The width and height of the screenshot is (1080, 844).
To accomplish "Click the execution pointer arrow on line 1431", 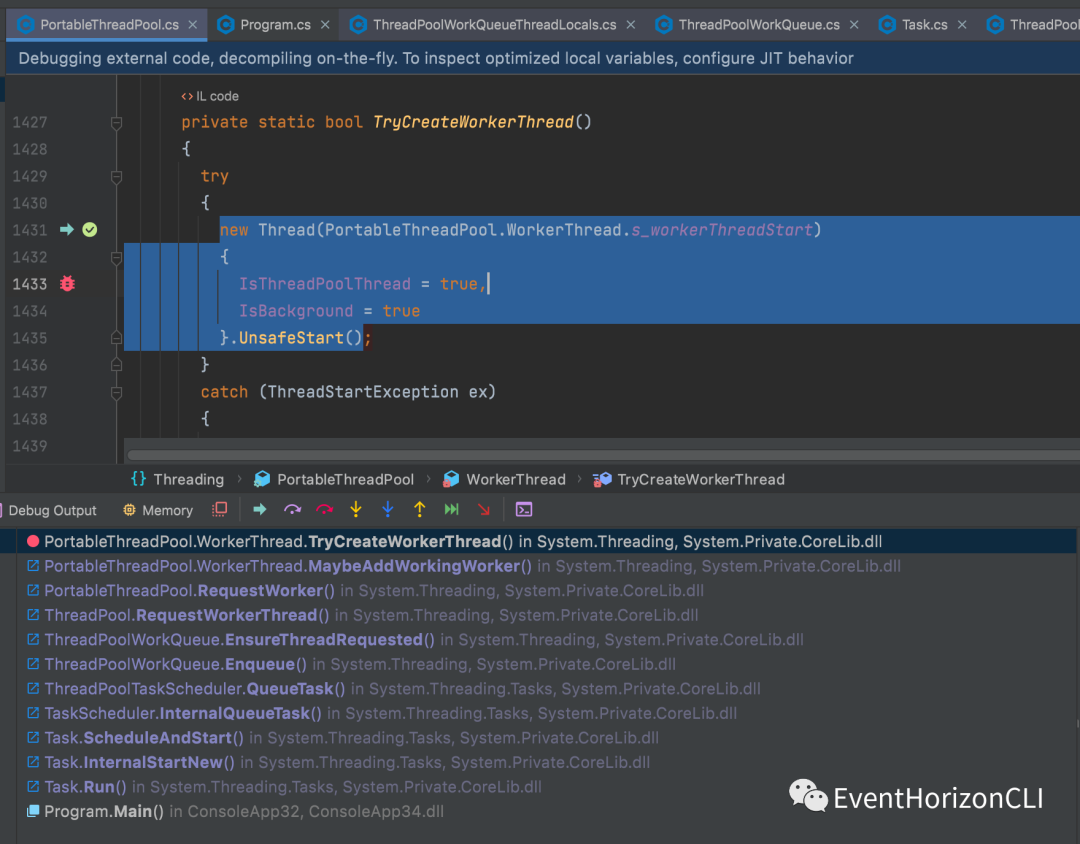I will [67, 229].
